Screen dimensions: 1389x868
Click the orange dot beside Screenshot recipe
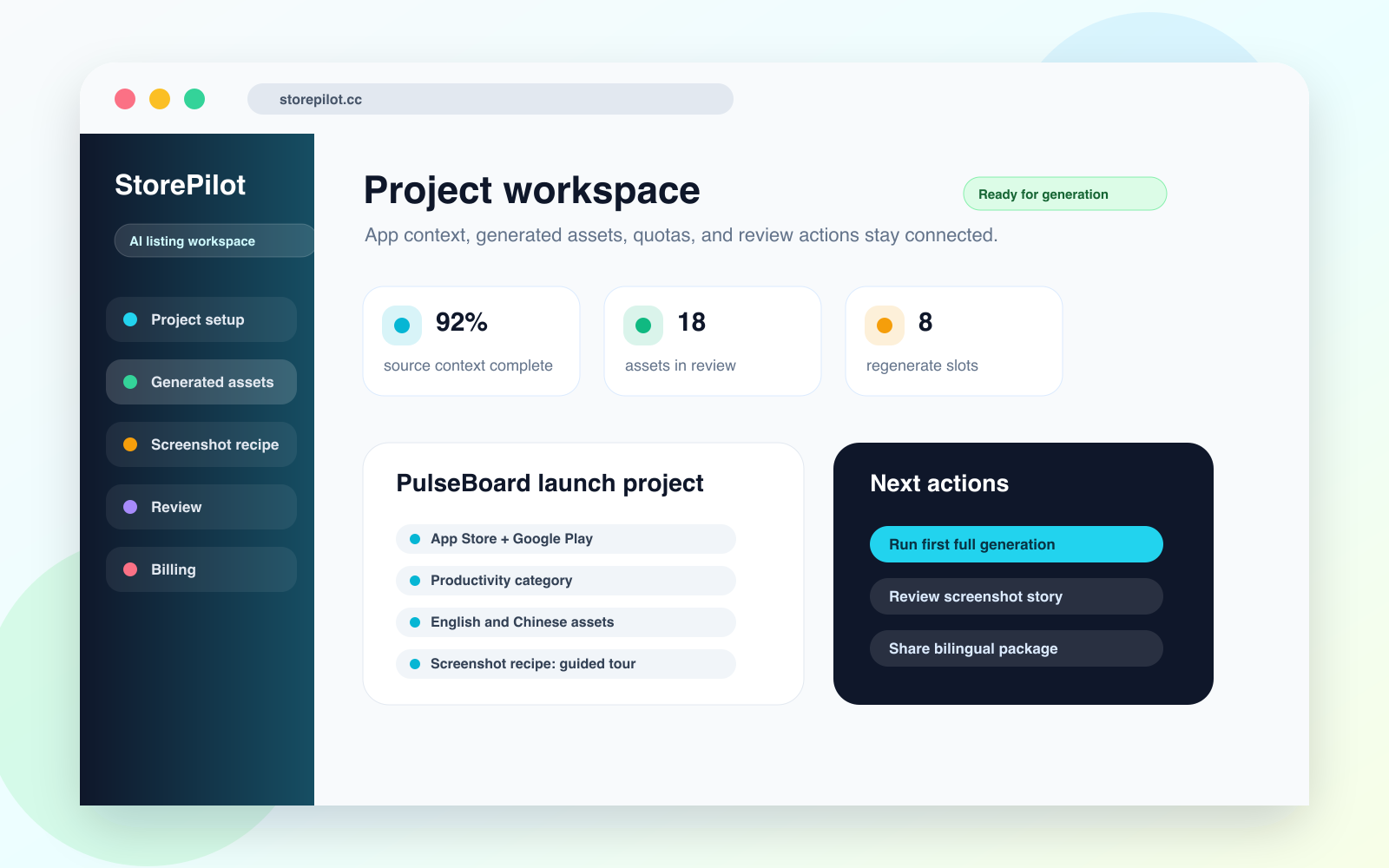(x=130, y=444)
